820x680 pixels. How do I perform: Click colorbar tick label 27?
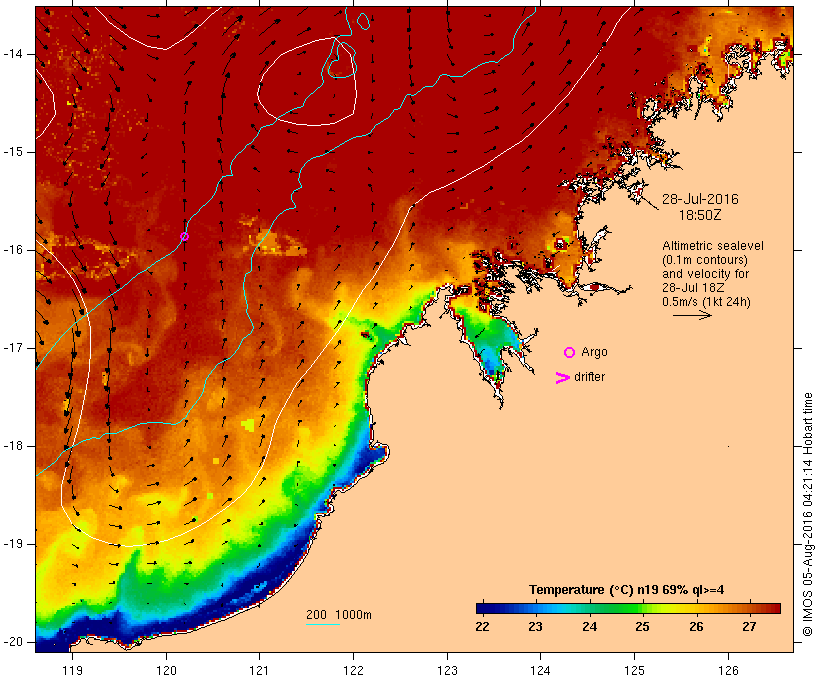click(x=749, y=627)
